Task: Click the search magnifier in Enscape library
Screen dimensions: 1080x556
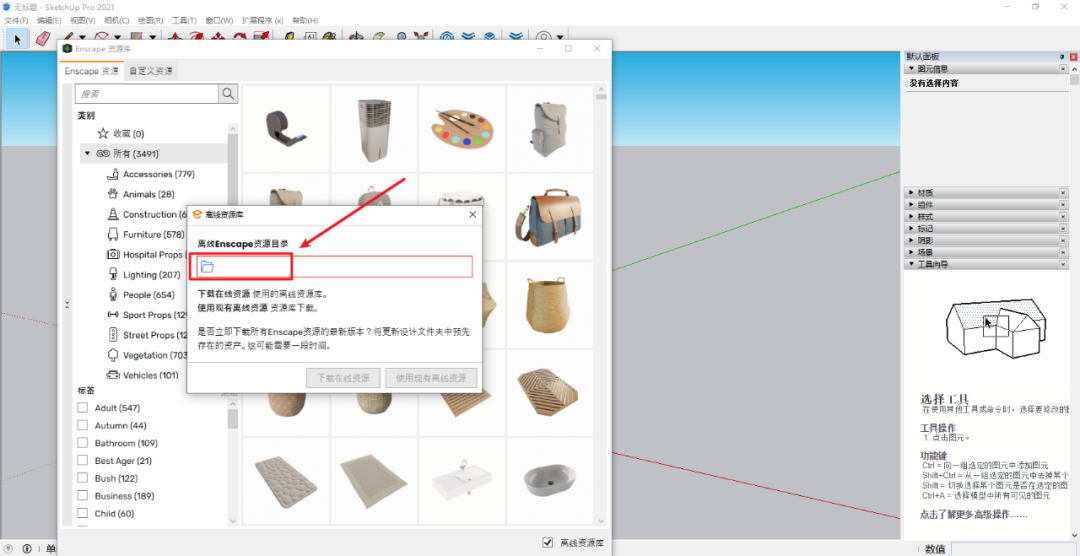Action: point(229,94)
